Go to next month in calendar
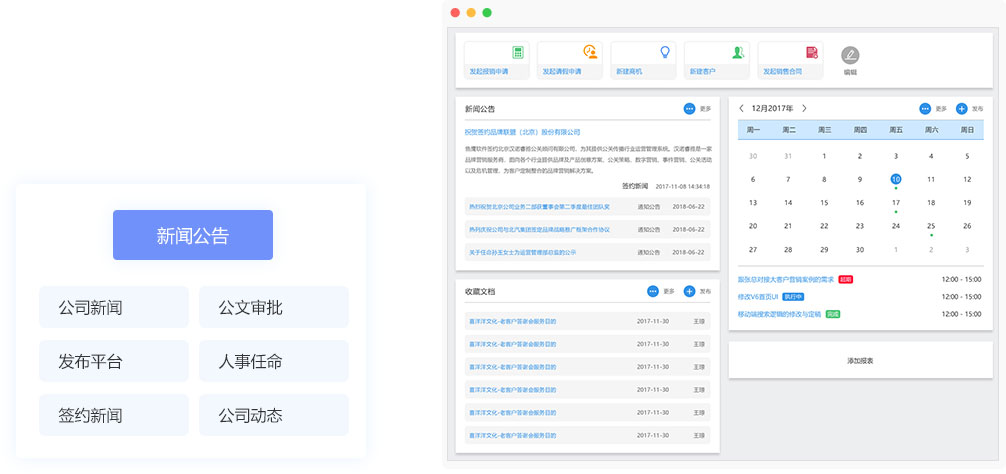 point(804,108)
